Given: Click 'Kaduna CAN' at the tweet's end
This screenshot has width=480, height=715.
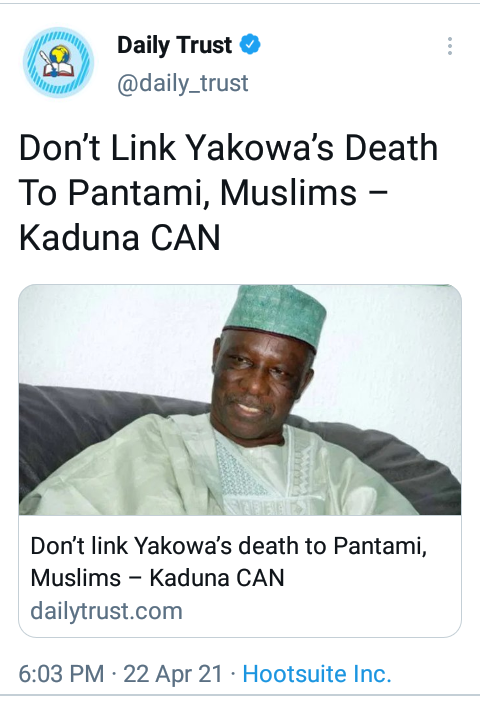Looking at the screenshot, I should pos(120,238).
